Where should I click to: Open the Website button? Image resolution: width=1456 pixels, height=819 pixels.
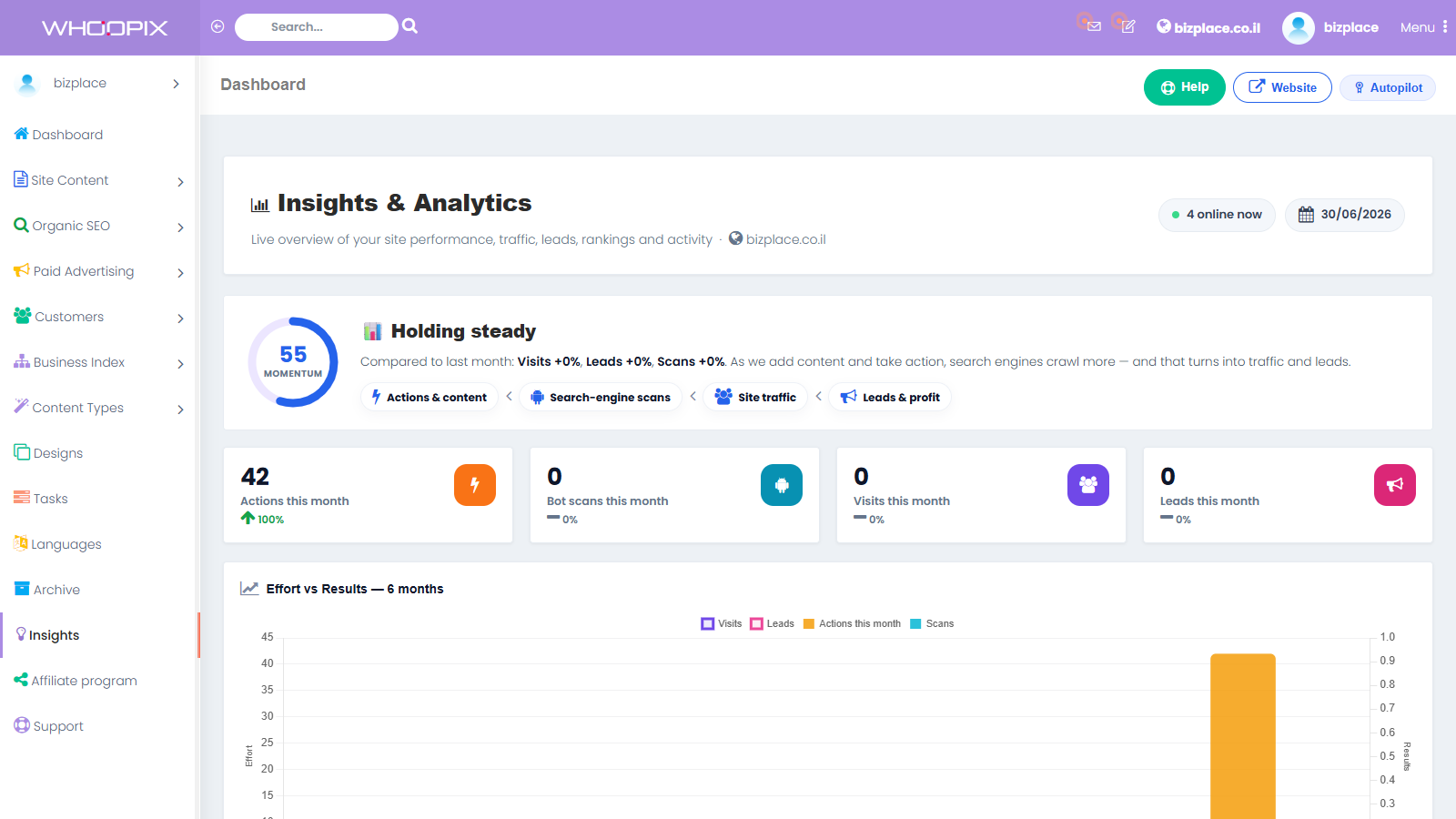coord(1282,87)
